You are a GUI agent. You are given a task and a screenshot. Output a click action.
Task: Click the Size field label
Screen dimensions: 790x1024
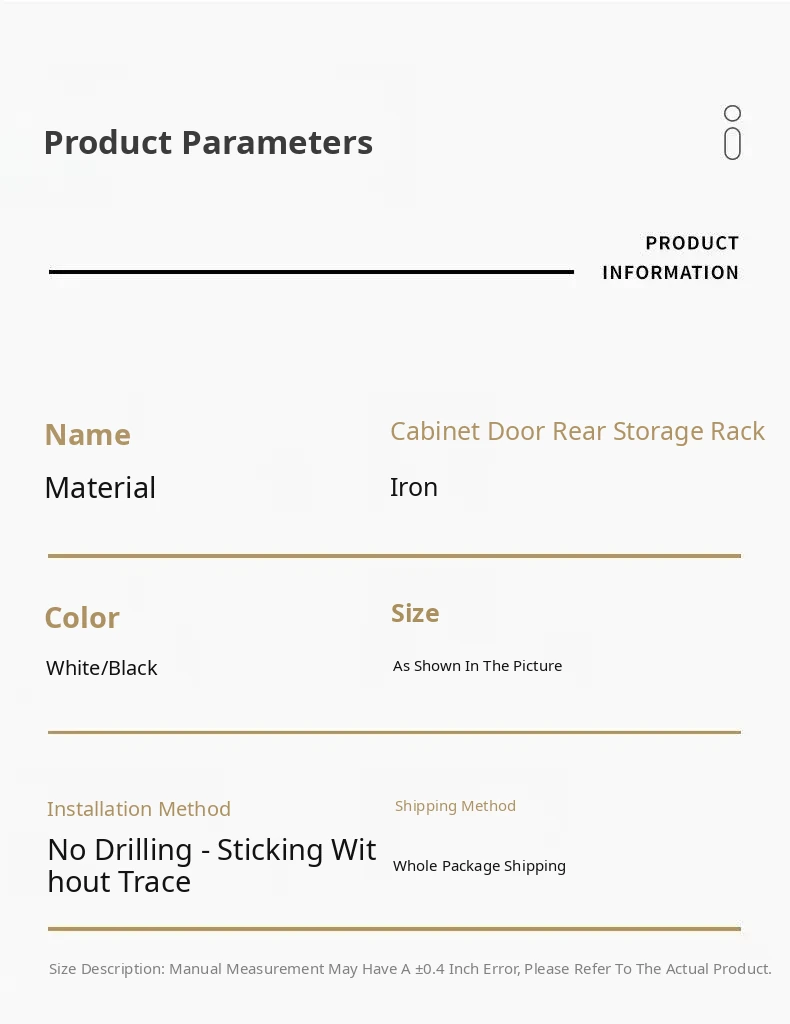tap(415, 613)
